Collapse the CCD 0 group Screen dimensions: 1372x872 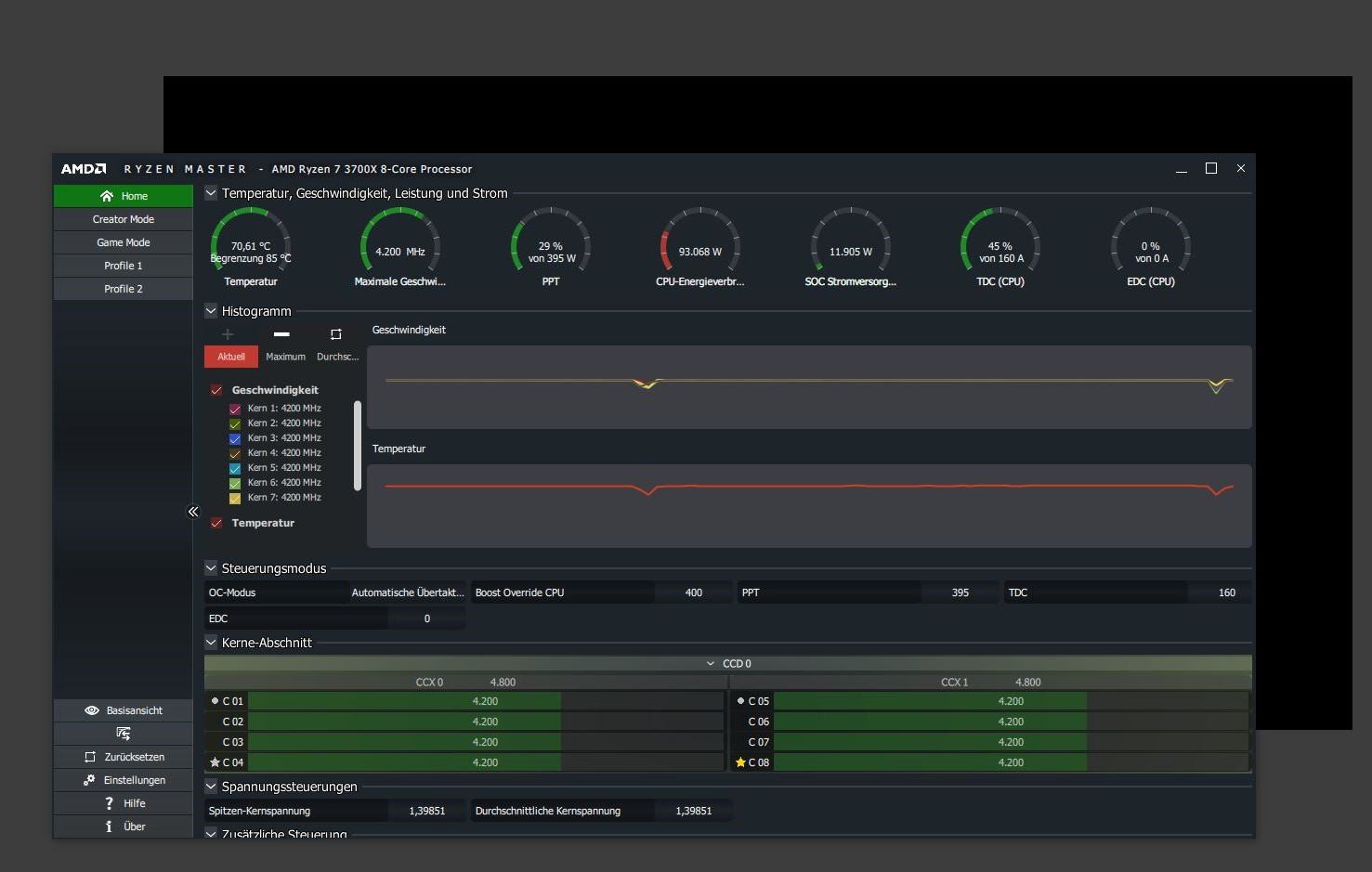point(711,664)
